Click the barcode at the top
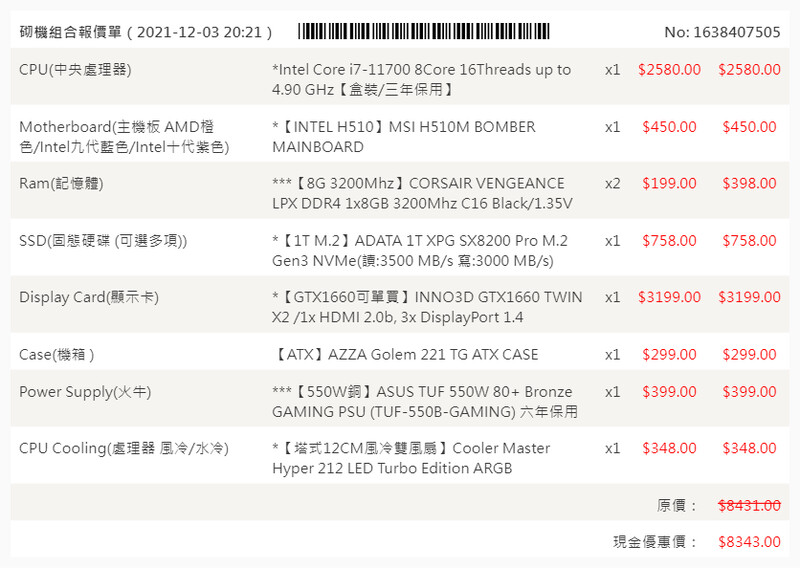 pyautogui.click(x=424, y=31)
